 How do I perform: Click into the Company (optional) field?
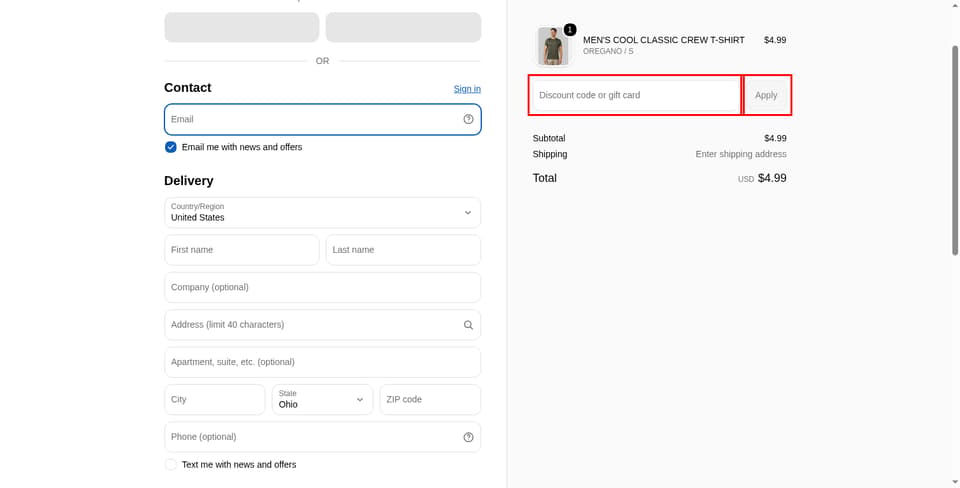[x=323, y=287]
